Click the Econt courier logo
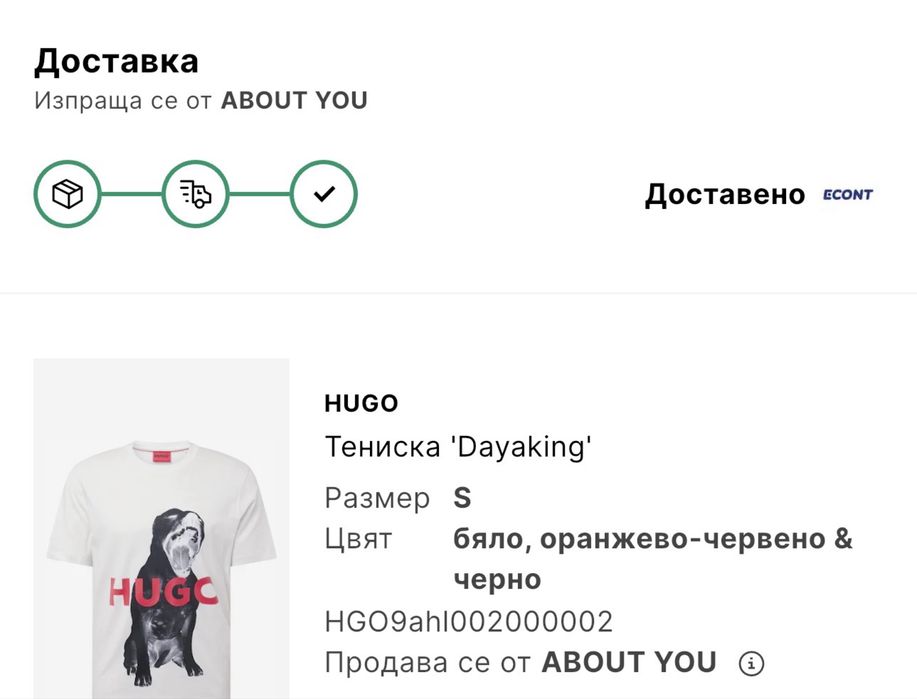This screenshot has height=699, width=917. pos(847,194)
